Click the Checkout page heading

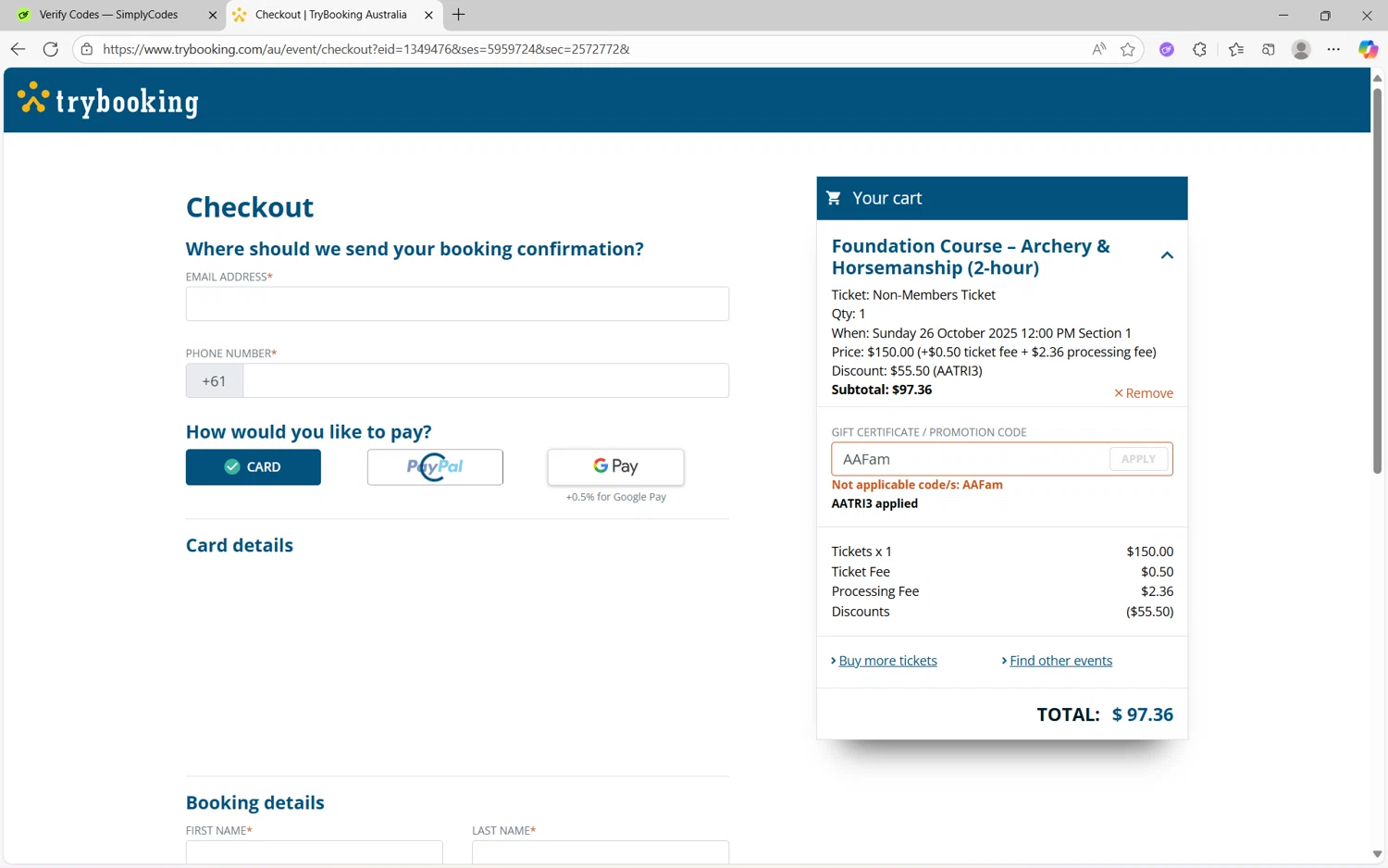point(250,207)
